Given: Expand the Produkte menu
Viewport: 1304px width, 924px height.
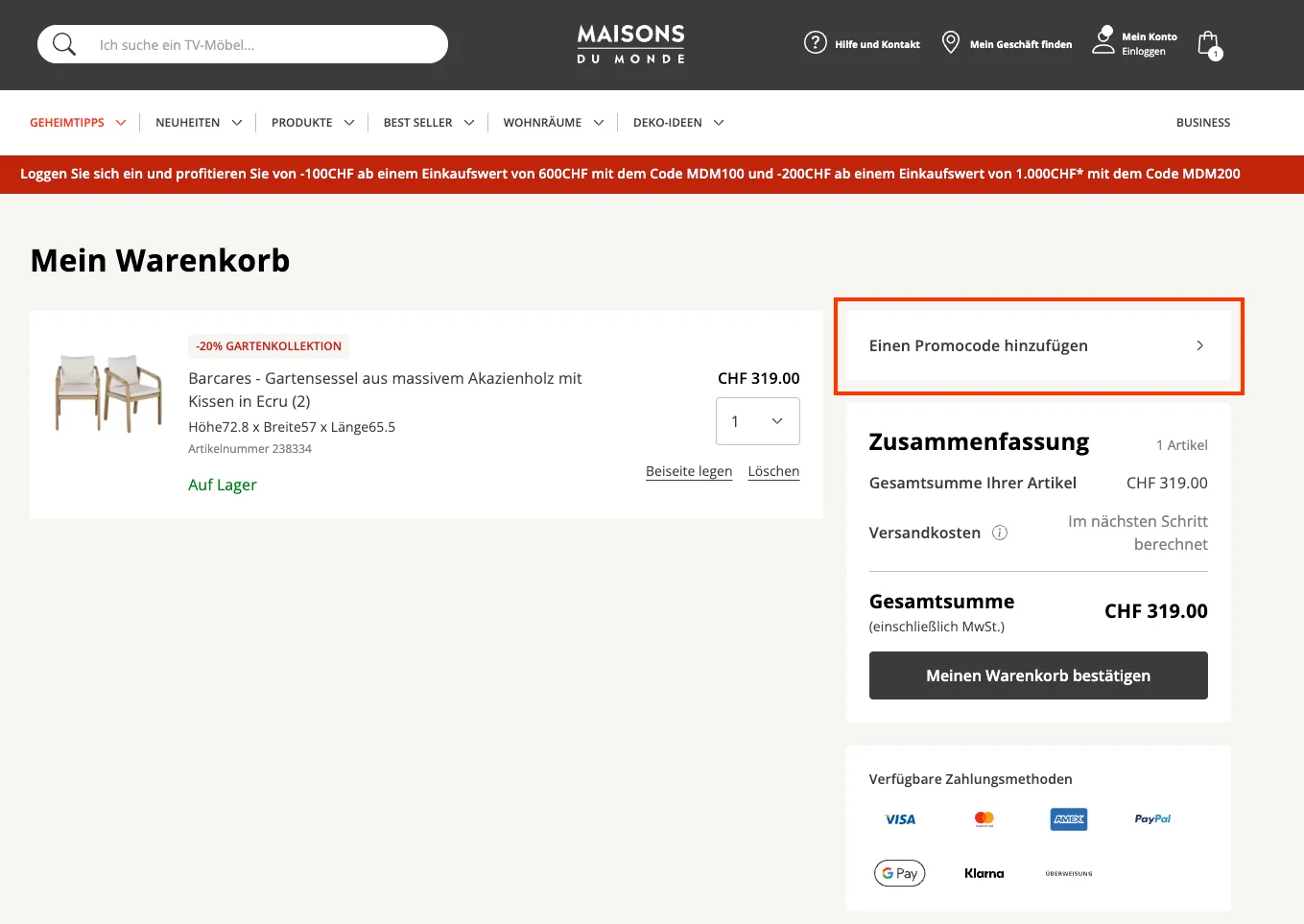Looking at the screenshot, I should point(313,123).
